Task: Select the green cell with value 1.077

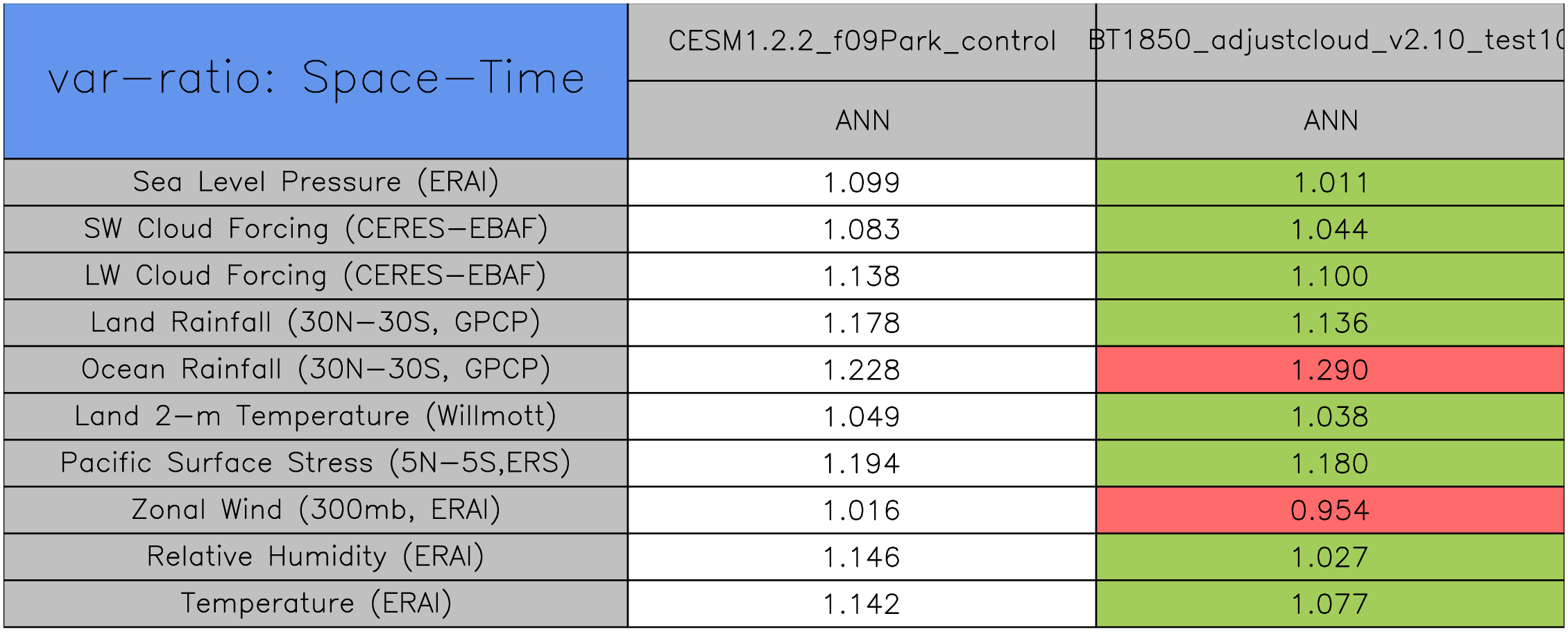Action: click(x=1329, y=604)
